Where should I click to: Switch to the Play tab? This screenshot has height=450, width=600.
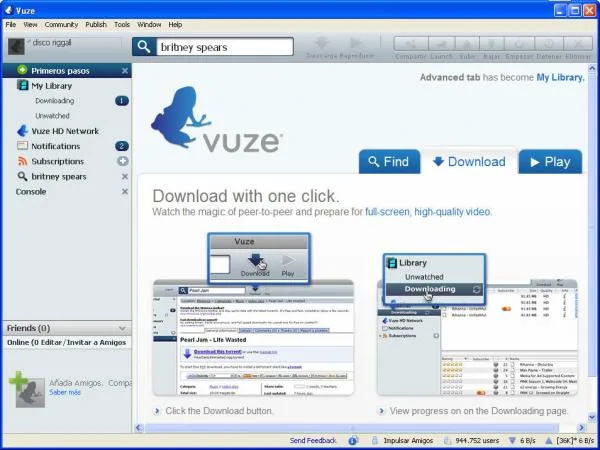point(550,162)
